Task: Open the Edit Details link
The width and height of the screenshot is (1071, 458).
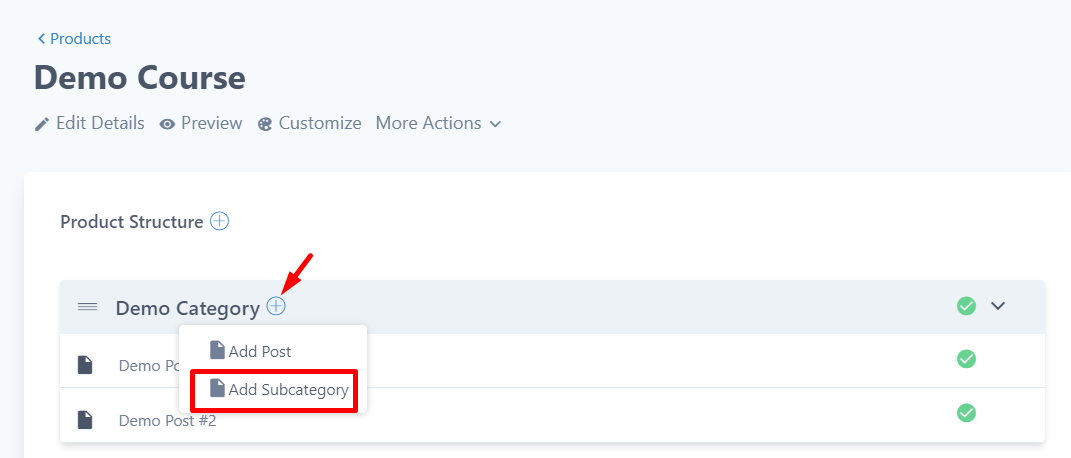Action: coord(100,123)
